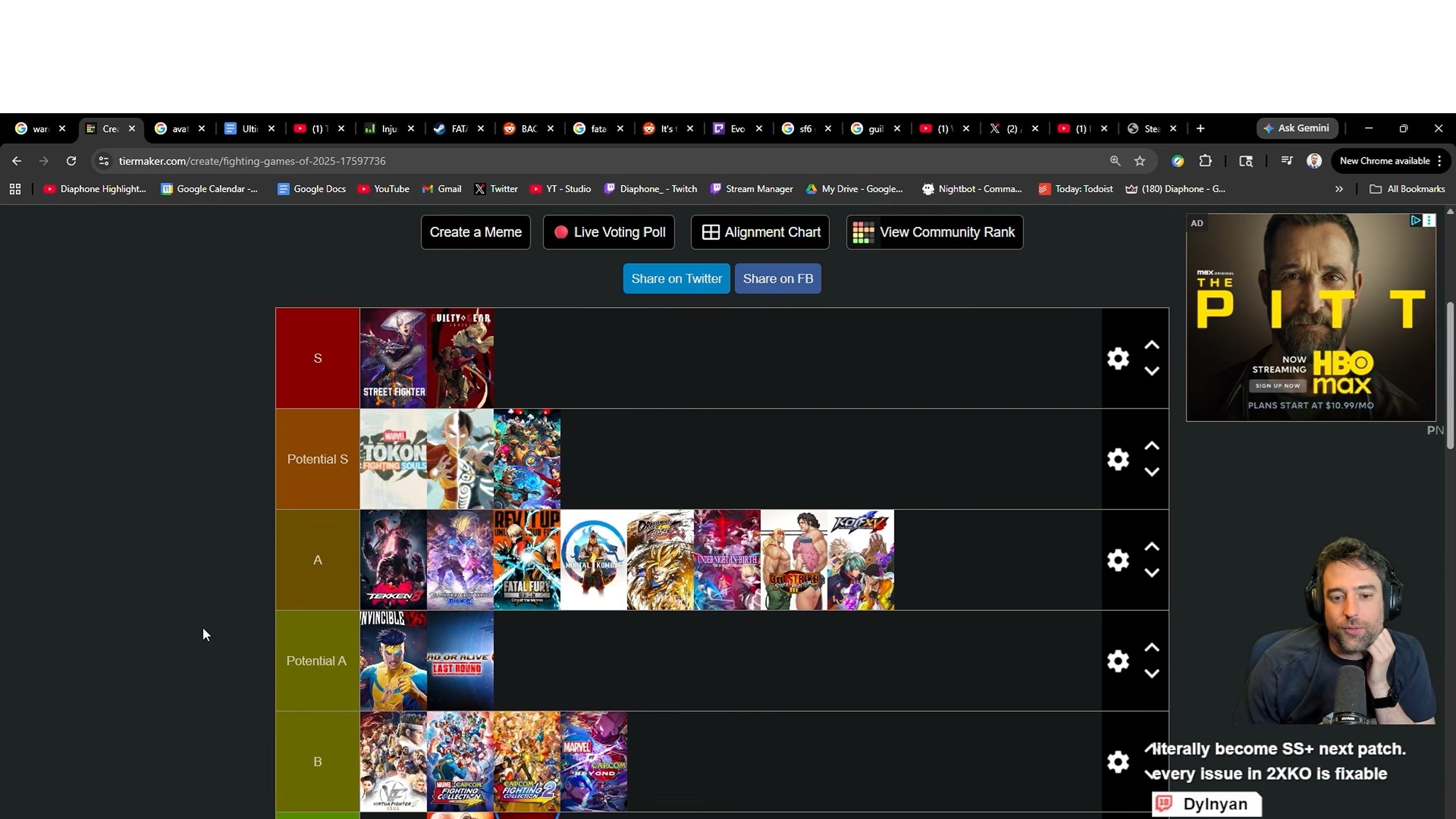
Task: Open settings gear for Potential A row
Action: pos(1118,661)
